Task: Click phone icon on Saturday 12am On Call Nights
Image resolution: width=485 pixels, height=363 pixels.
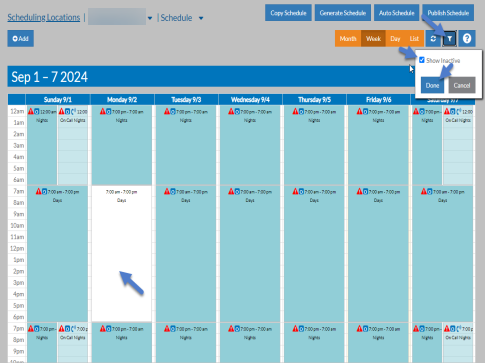Action: pyautogui.click(x=459, y=111)
